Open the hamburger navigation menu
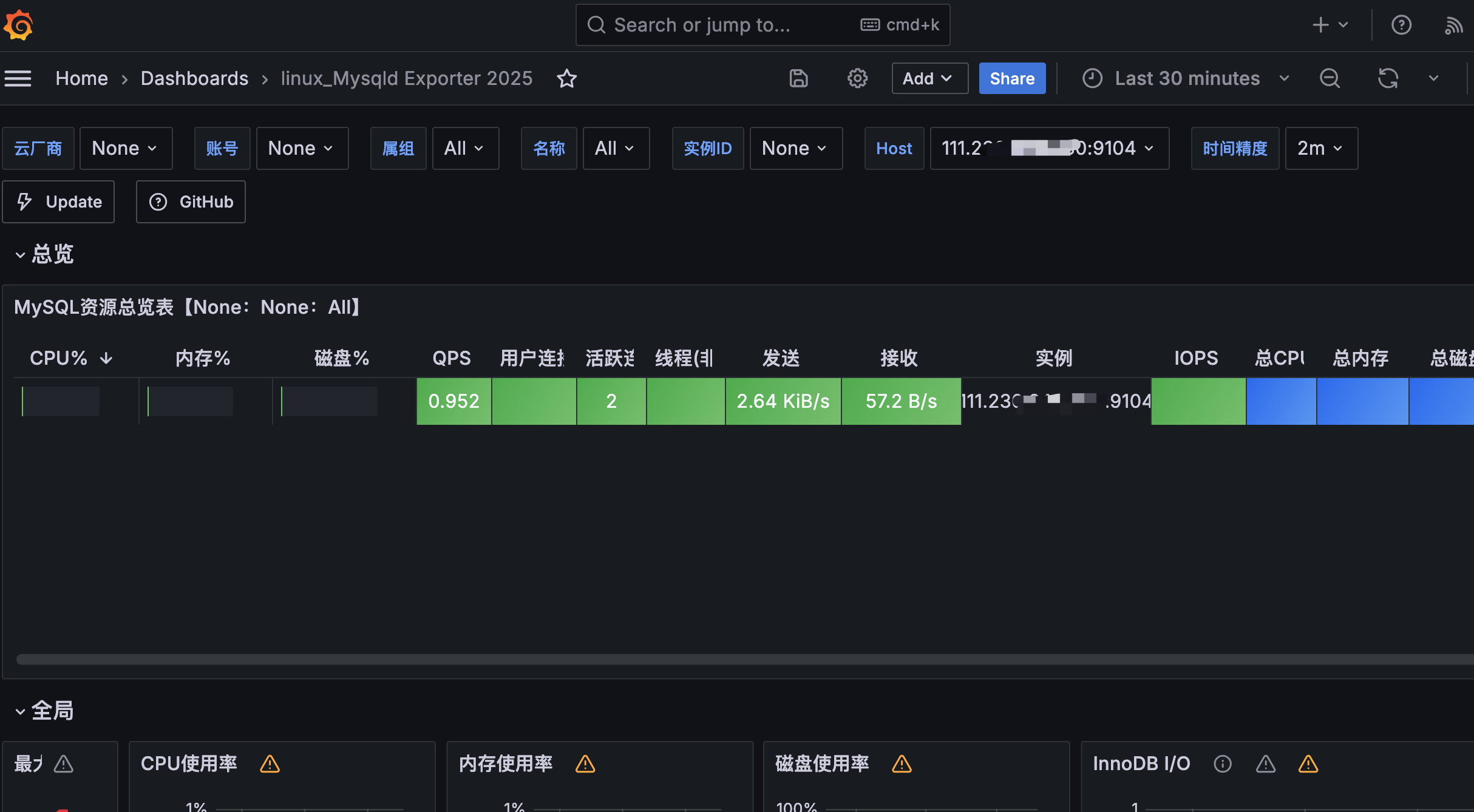Viewport: 1474px width, 812px height. pyautogui.click(x=18, y=78)
